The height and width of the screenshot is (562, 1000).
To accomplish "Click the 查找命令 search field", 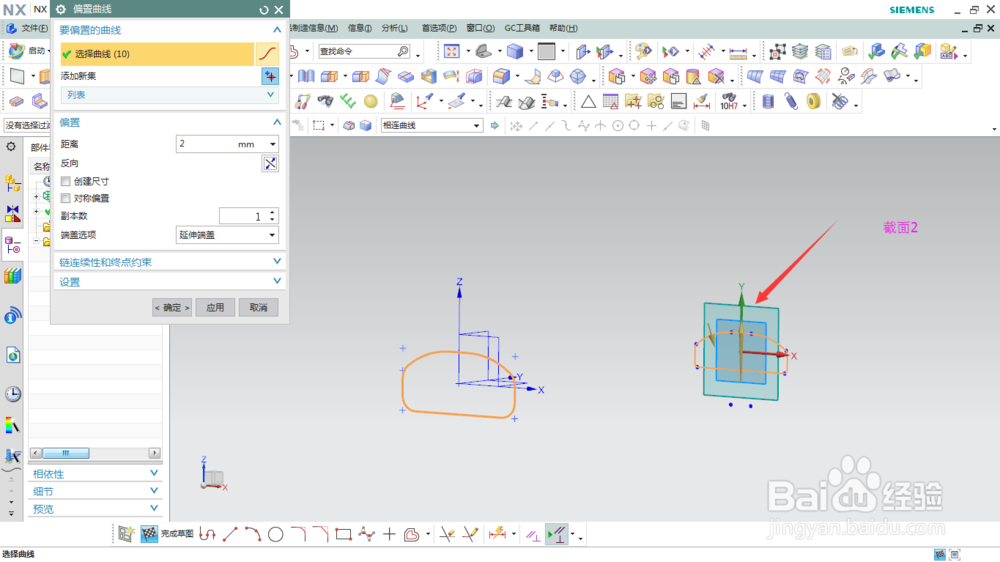I will pos(364,51).
